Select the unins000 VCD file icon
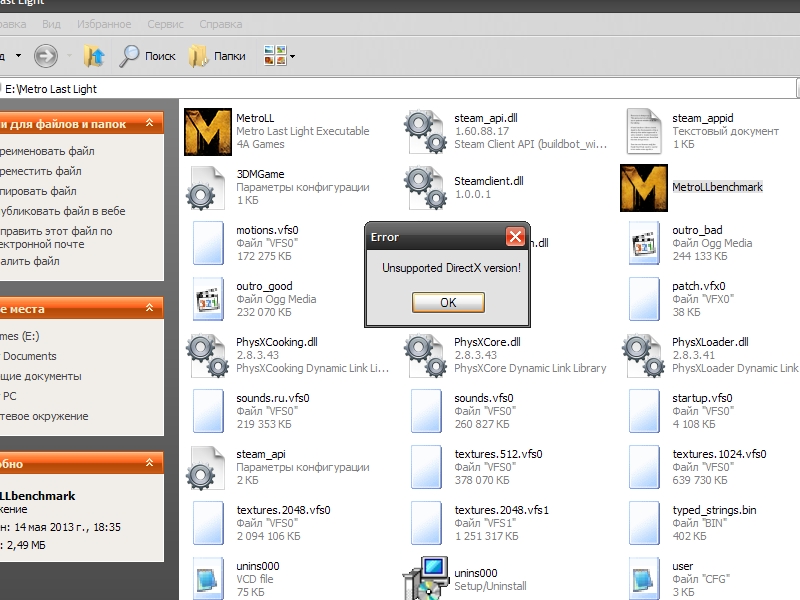Screen dimensions: 800x600 208,579
